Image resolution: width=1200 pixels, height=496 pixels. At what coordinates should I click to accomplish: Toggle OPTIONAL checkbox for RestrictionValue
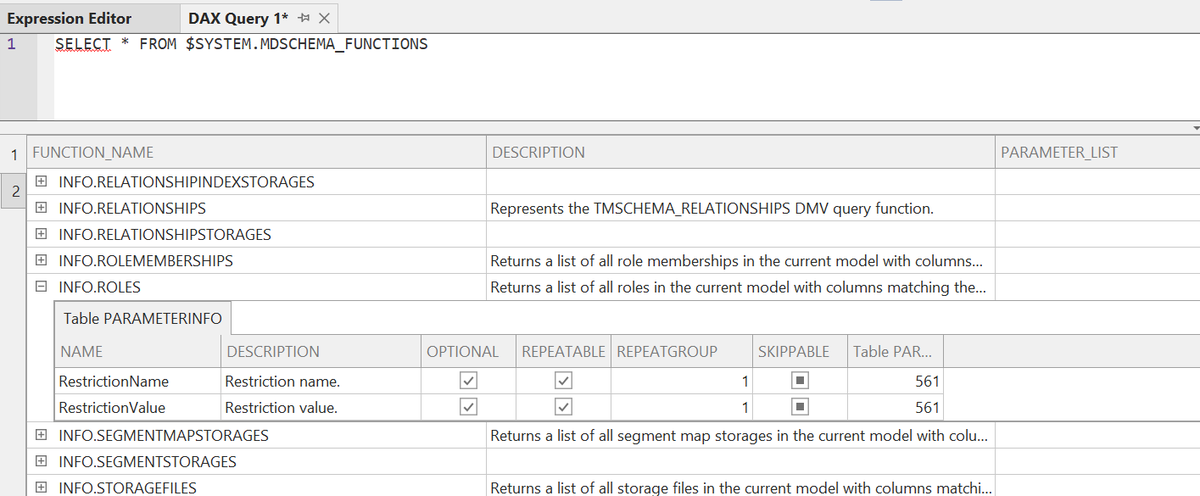pyautogui.click(x=466, y=407)
